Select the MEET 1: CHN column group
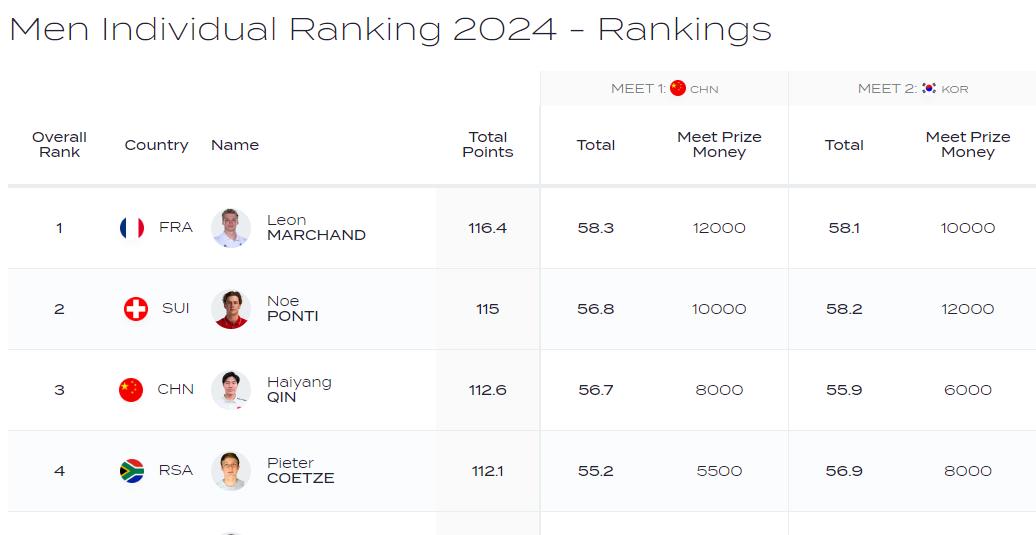 [664, 89]
